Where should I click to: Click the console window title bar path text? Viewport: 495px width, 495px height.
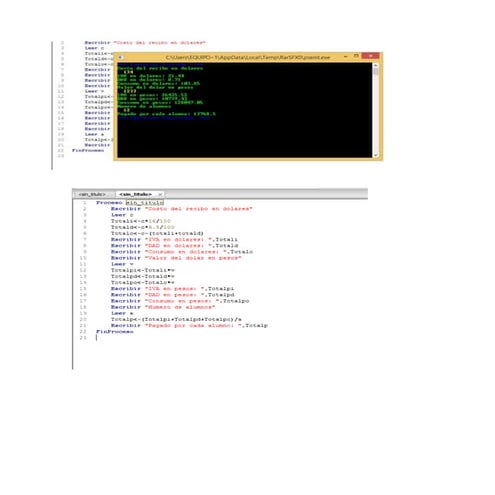pos(248,58)
